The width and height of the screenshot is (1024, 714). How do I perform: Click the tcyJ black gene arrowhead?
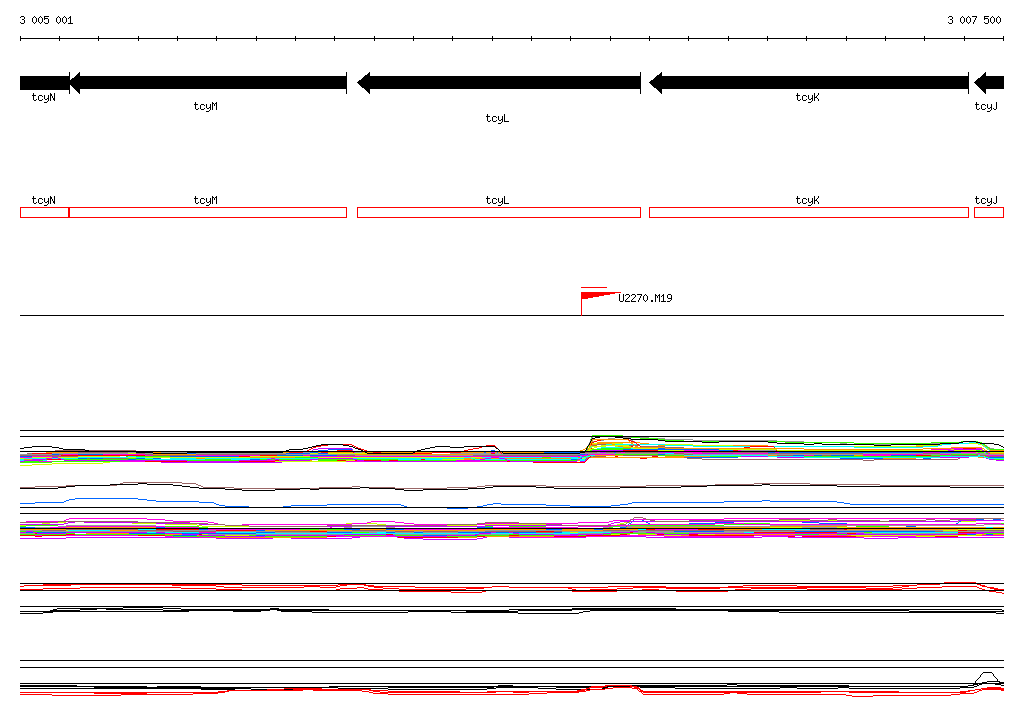pos(989,83)
